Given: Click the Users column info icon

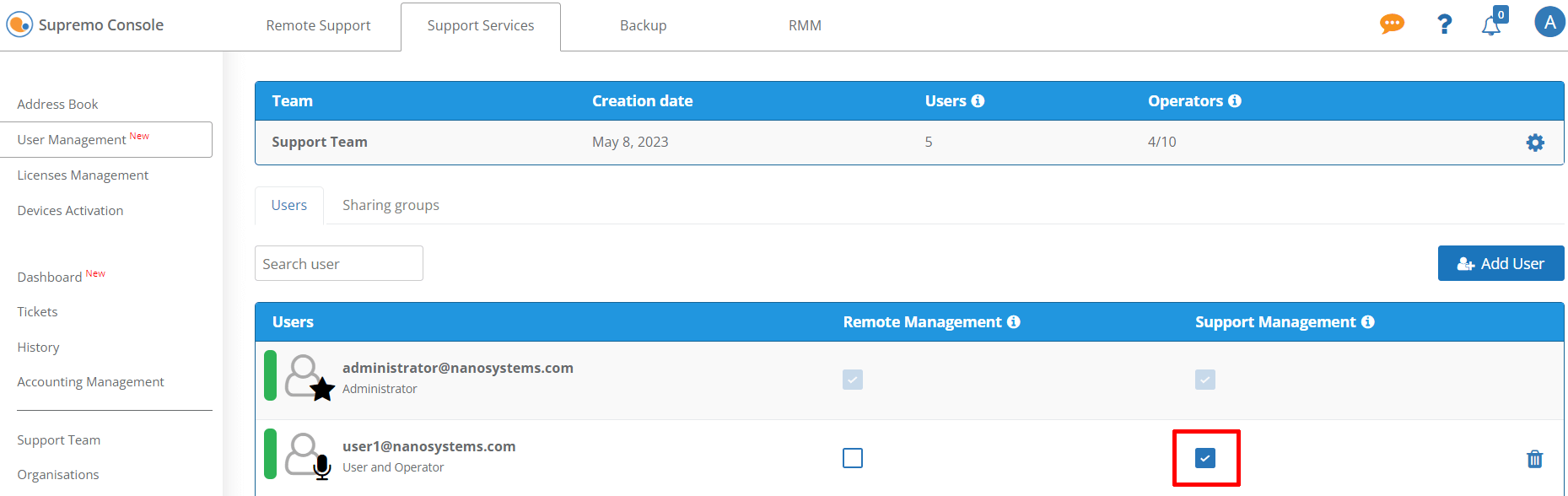Looking at the screenshot, I should pos(978,100).
